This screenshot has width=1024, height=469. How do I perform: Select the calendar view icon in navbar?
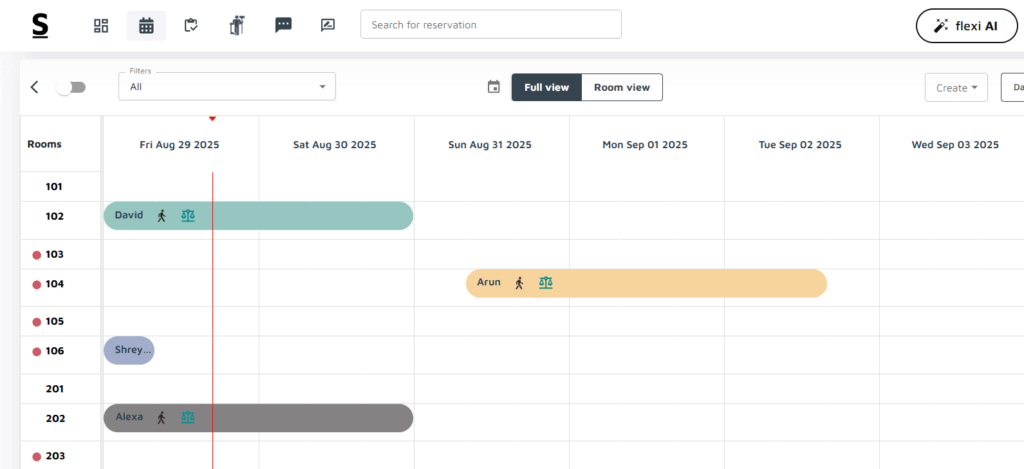[146, 26]
